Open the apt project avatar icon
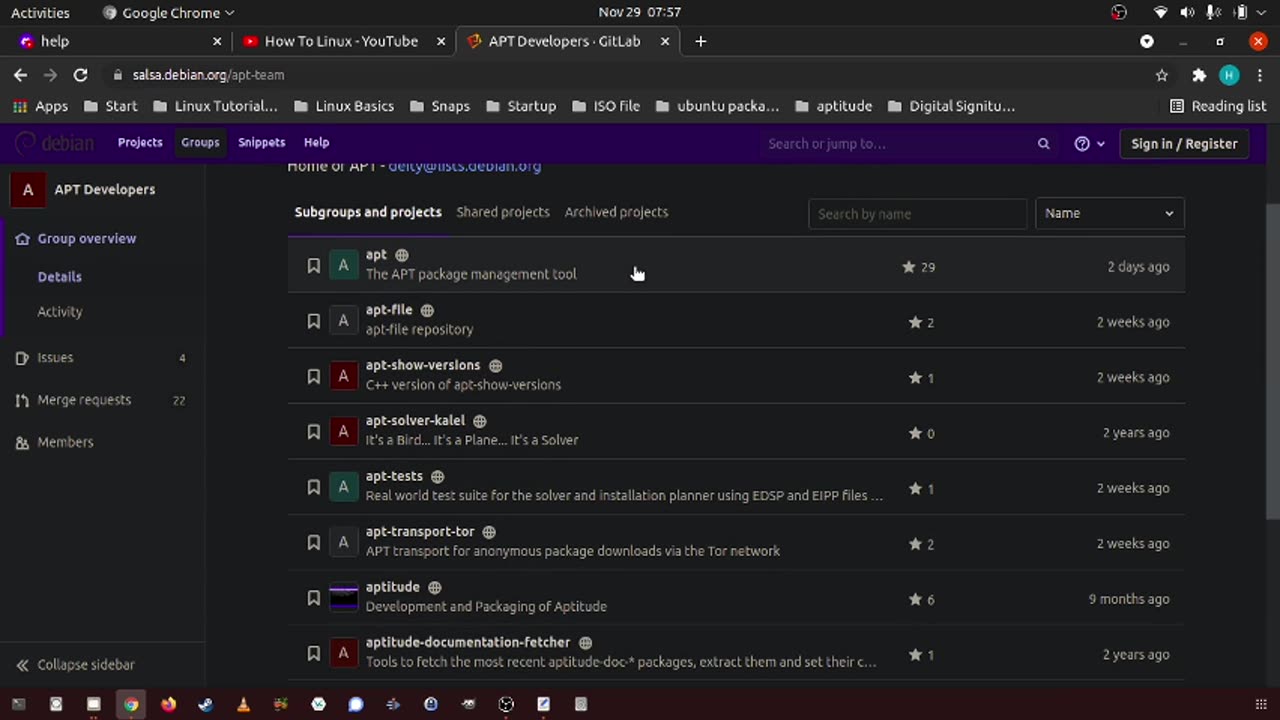This screenshot has width=1280, height=720. [343, 265]
